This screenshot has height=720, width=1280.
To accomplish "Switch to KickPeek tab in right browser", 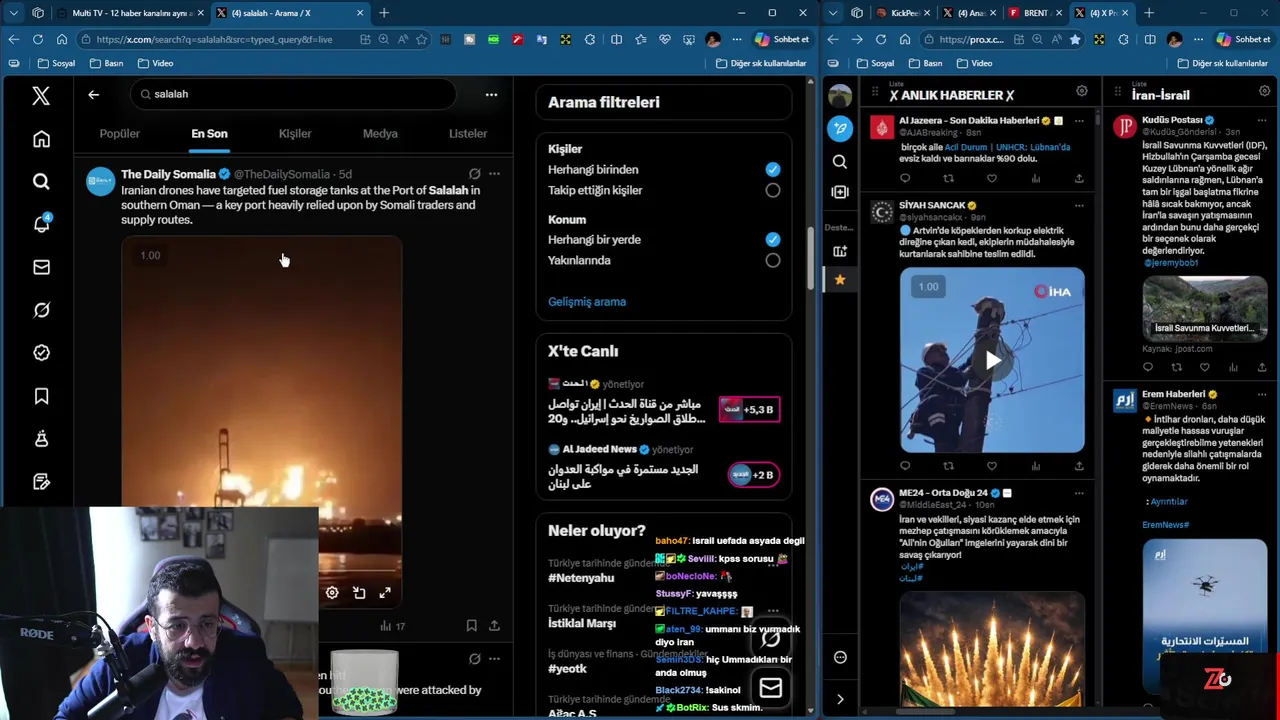I will pos(903,13).
